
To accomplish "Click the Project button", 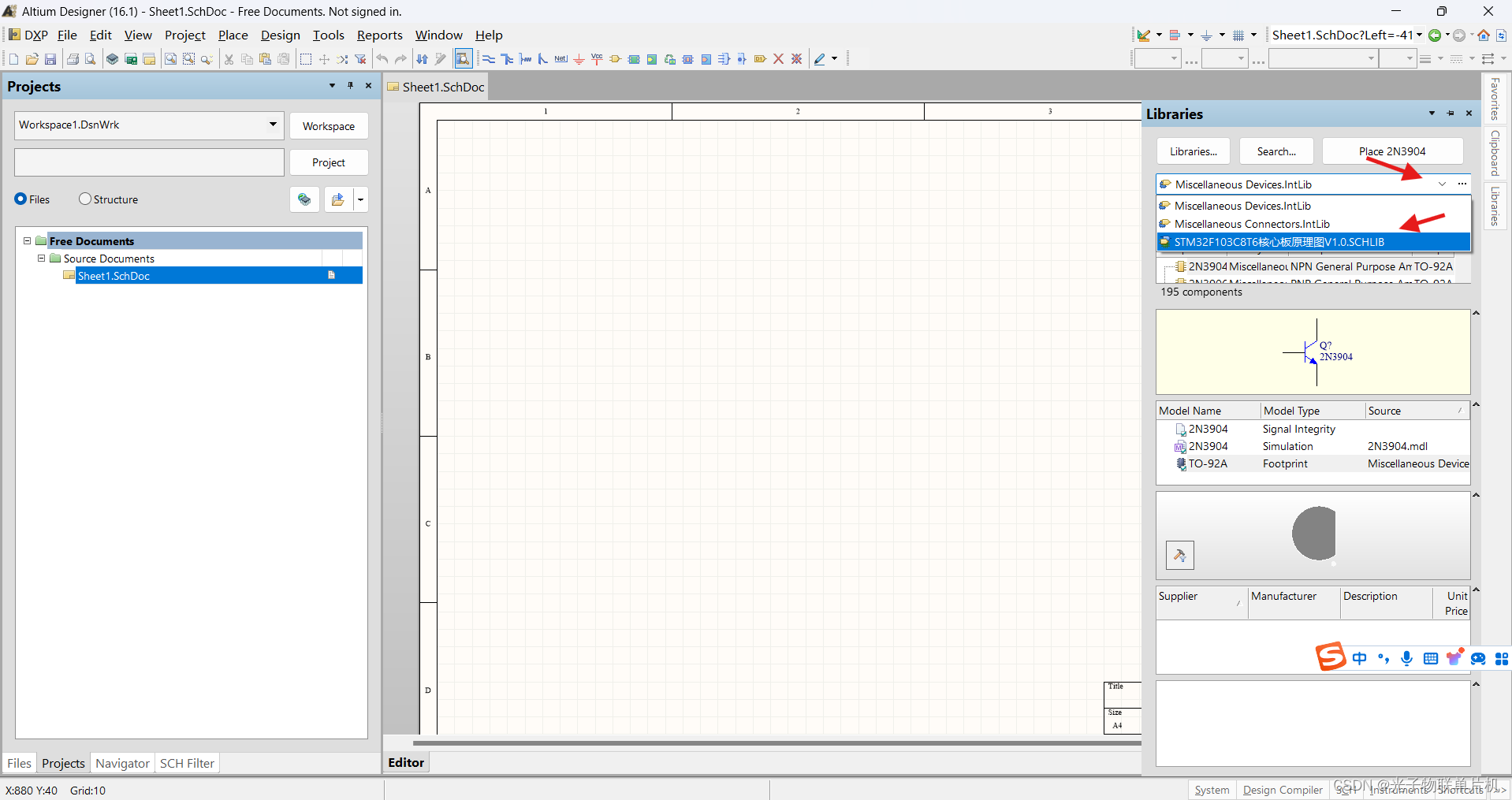I will pyautogui.click(x=329, y=162).
